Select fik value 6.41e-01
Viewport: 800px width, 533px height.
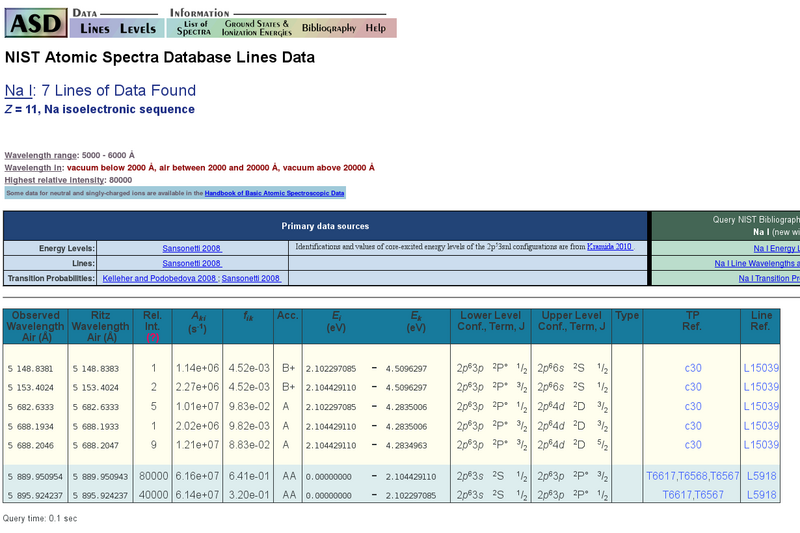click(x=249, y=476)
